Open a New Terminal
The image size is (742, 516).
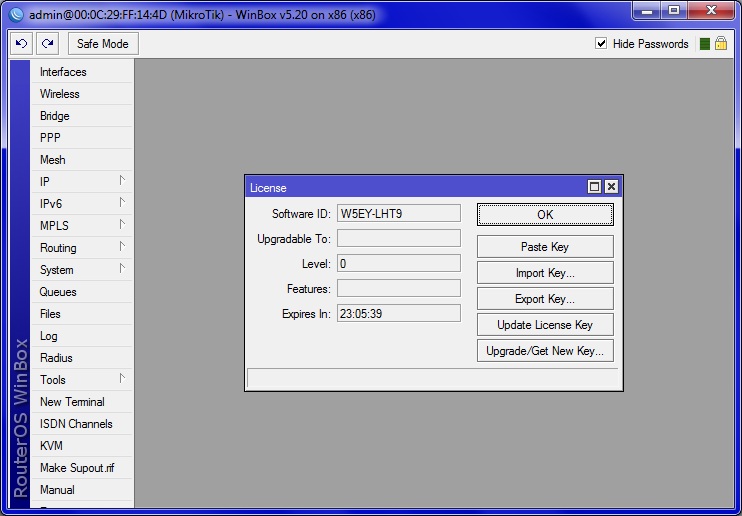(81, 402)
